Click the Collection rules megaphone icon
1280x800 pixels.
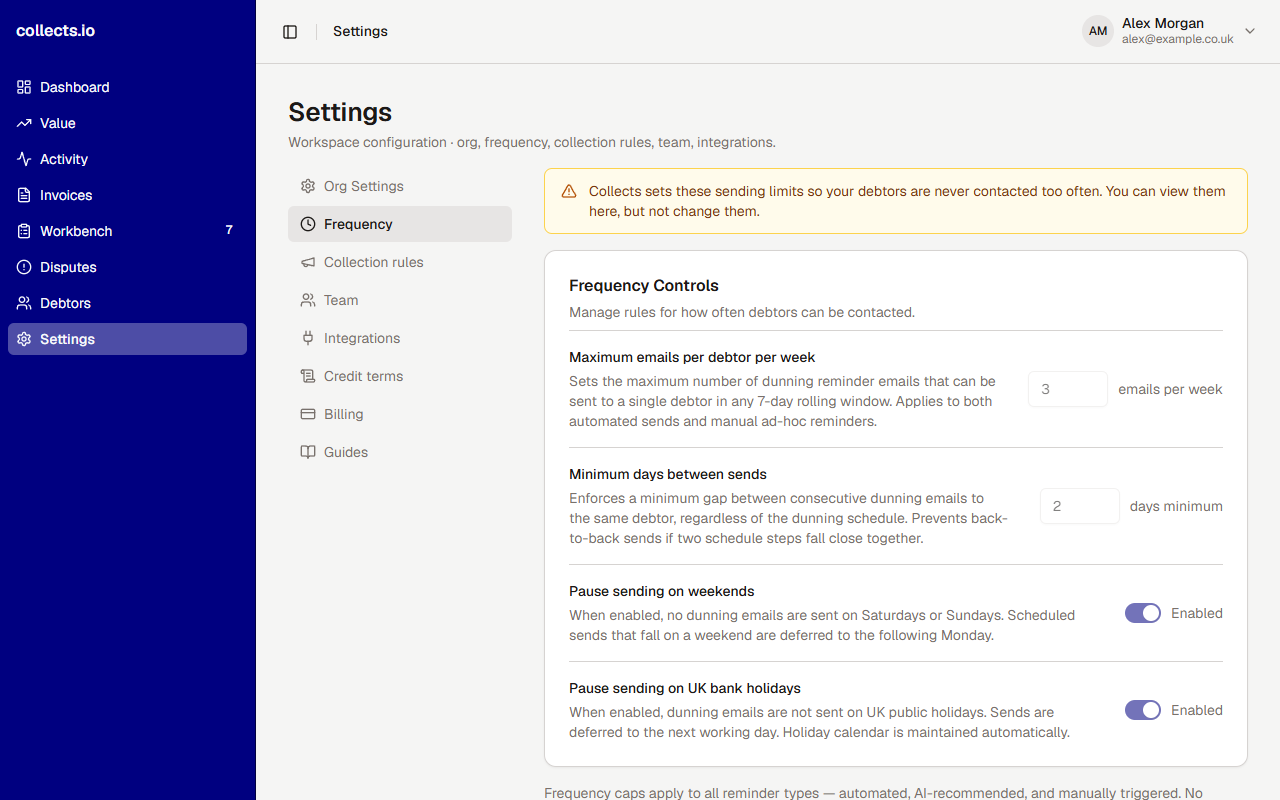[x=308, y=262]
